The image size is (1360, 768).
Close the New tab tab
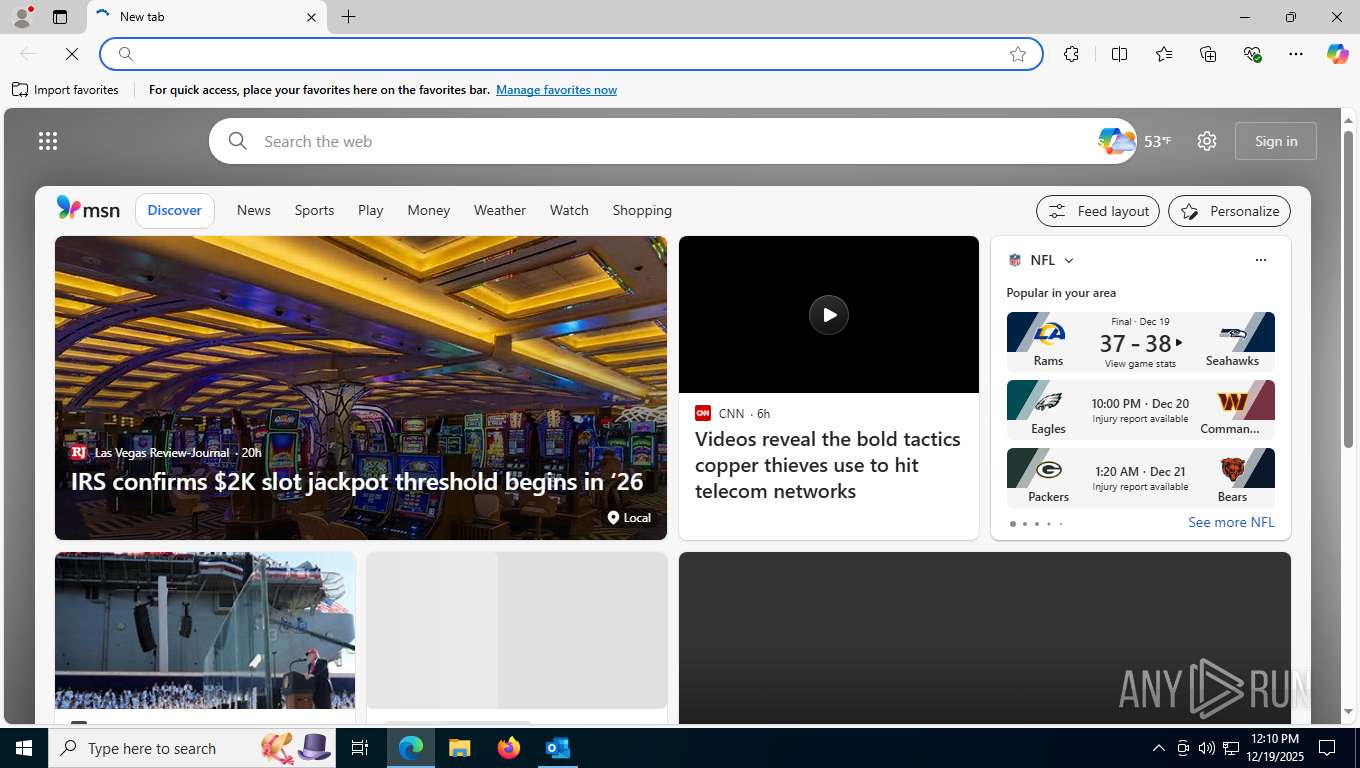coord(311,17)
